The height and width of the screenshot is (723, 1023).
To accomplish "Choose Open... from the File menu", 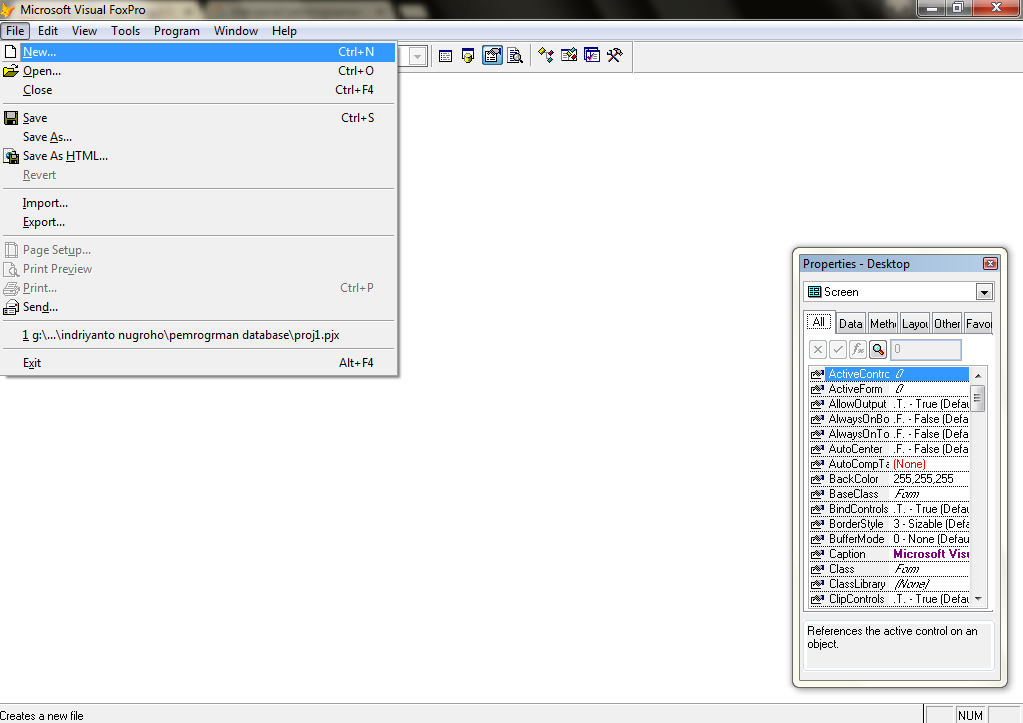I will (x=199, y=71).
